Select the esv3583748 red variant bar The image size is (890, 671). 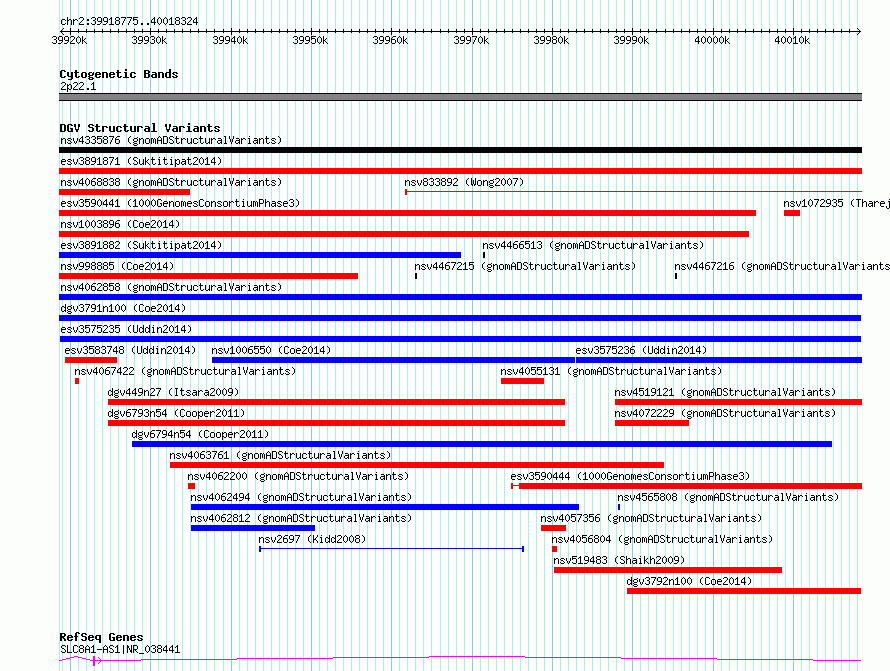coord(91,360)
